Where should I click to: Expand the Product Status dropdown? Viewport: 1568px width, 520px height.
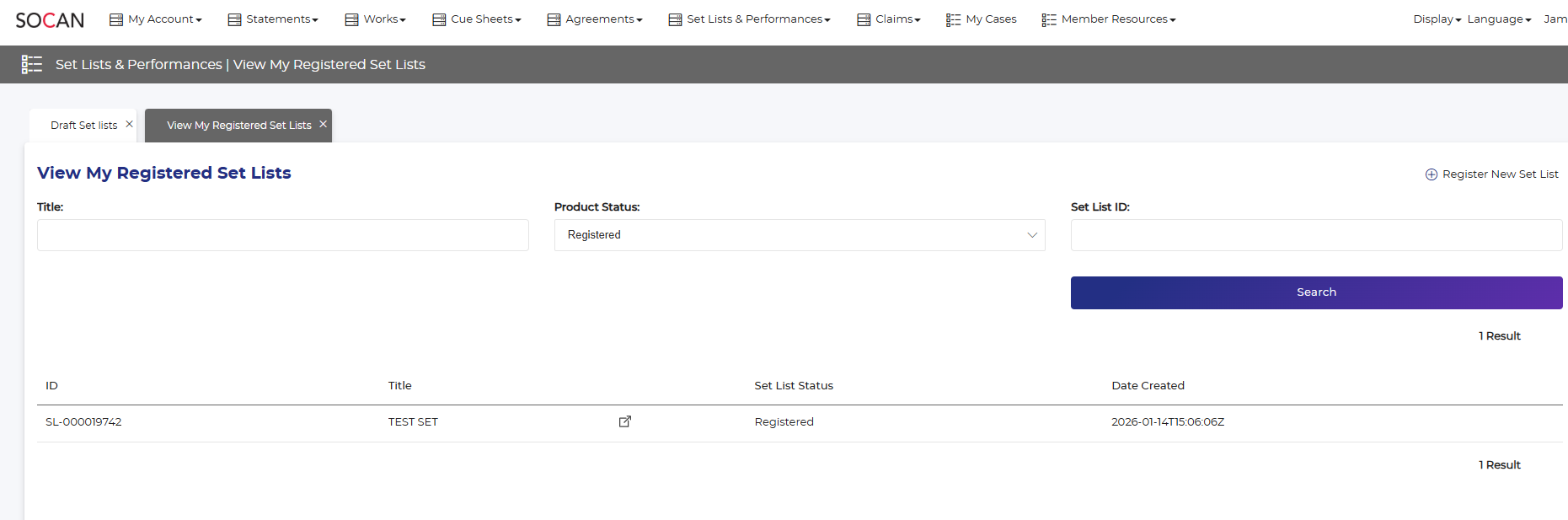coord(799,235)
